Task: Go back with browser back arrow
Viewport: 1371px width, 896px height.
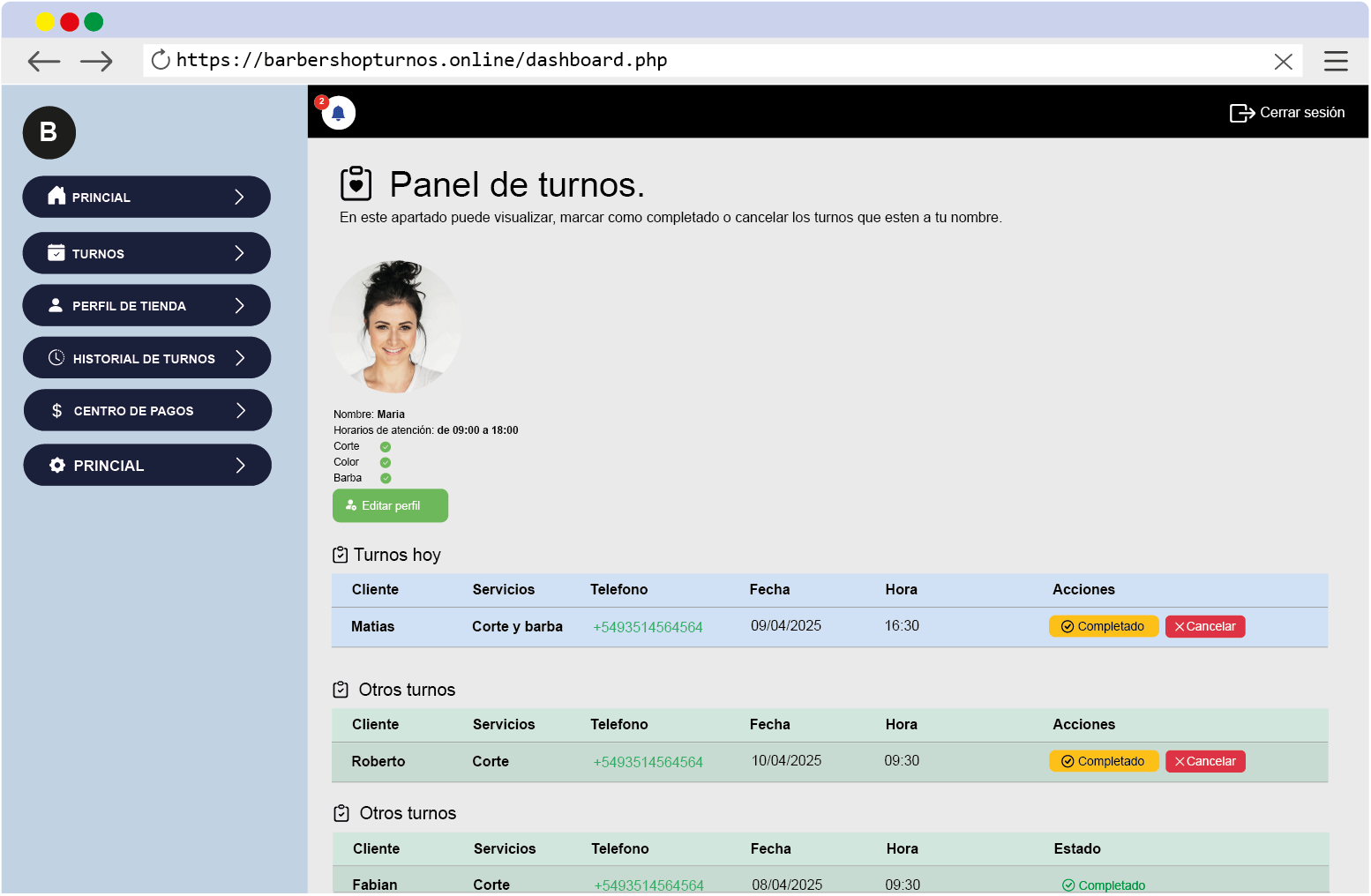Action: click(44, 61)
